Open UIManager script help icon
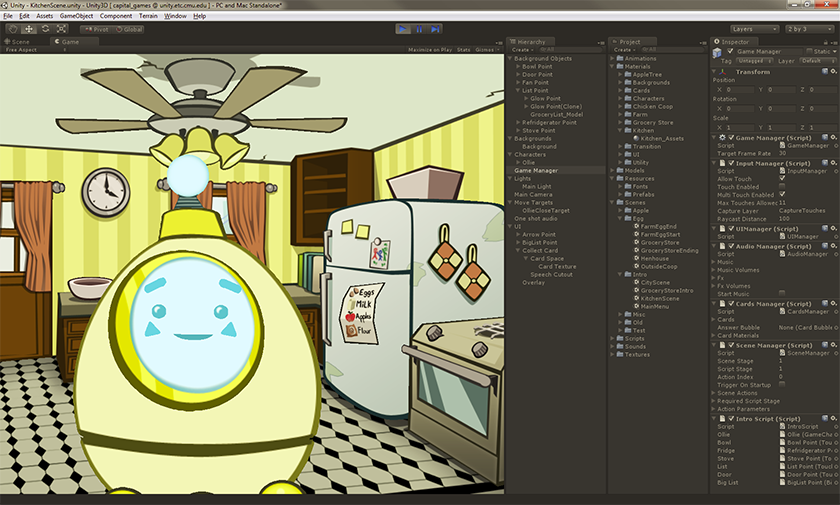Image resolution: width=840 pixels, height=505 pixels. (x=825, y=229)
